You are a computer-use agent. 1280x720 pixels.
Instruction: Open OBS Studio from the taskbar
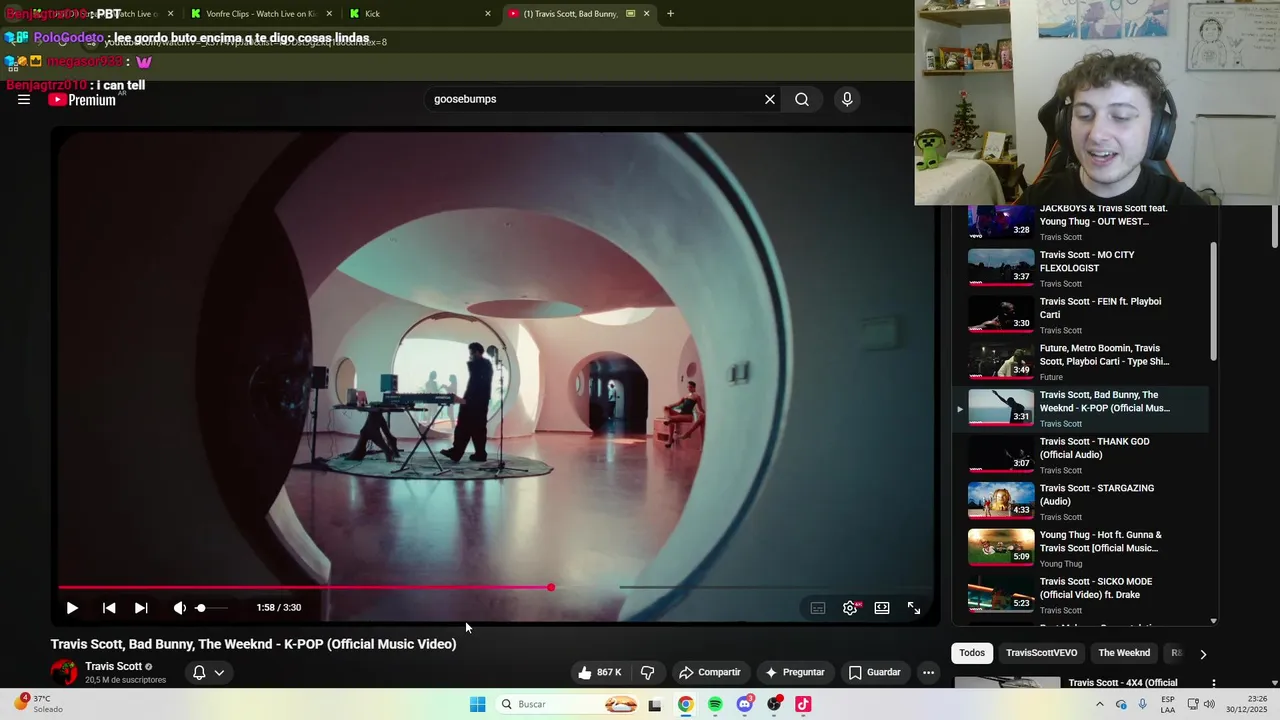[775, 704]
